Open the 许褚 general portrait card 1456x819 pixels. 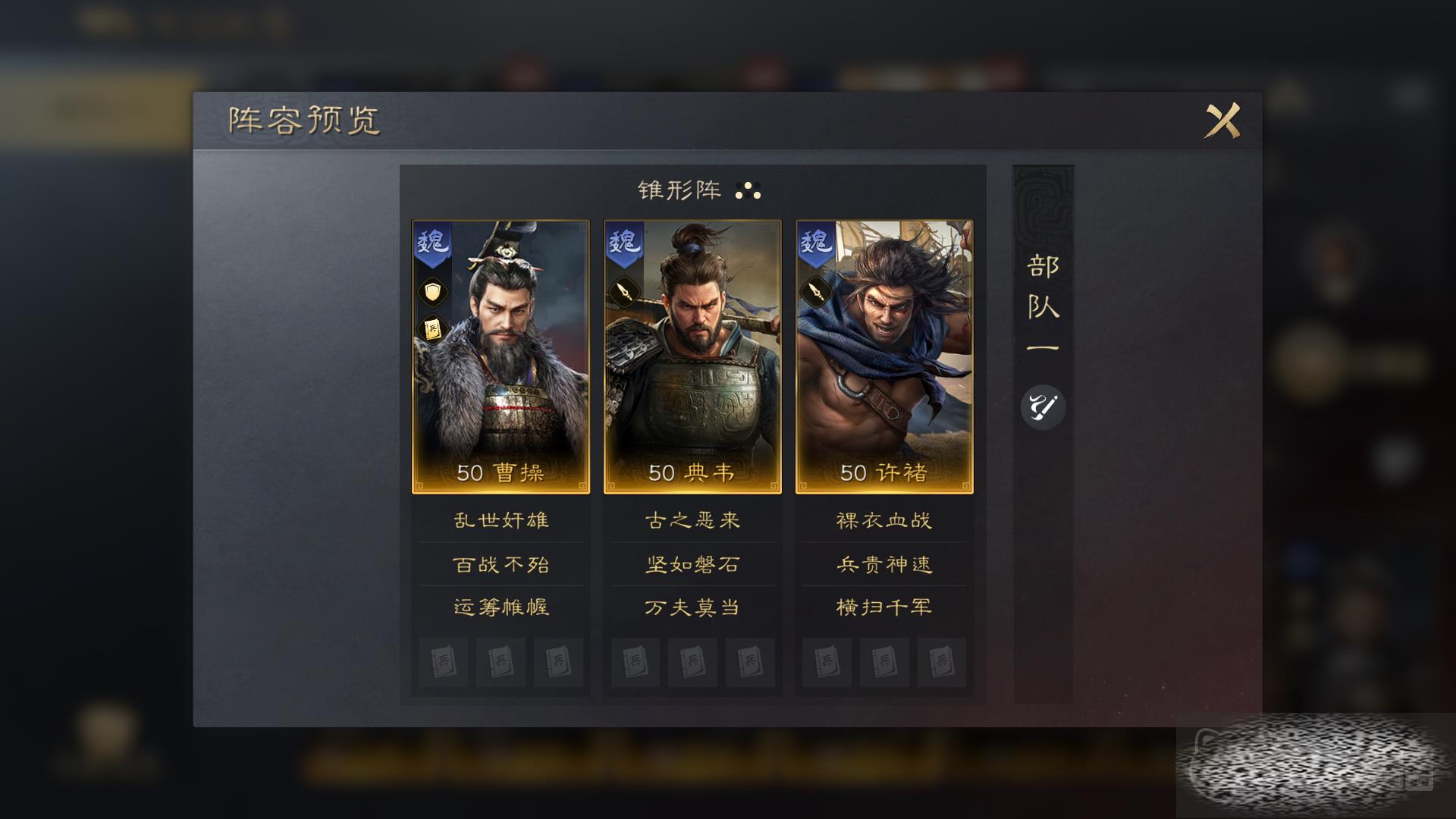(x=884, y=357)
